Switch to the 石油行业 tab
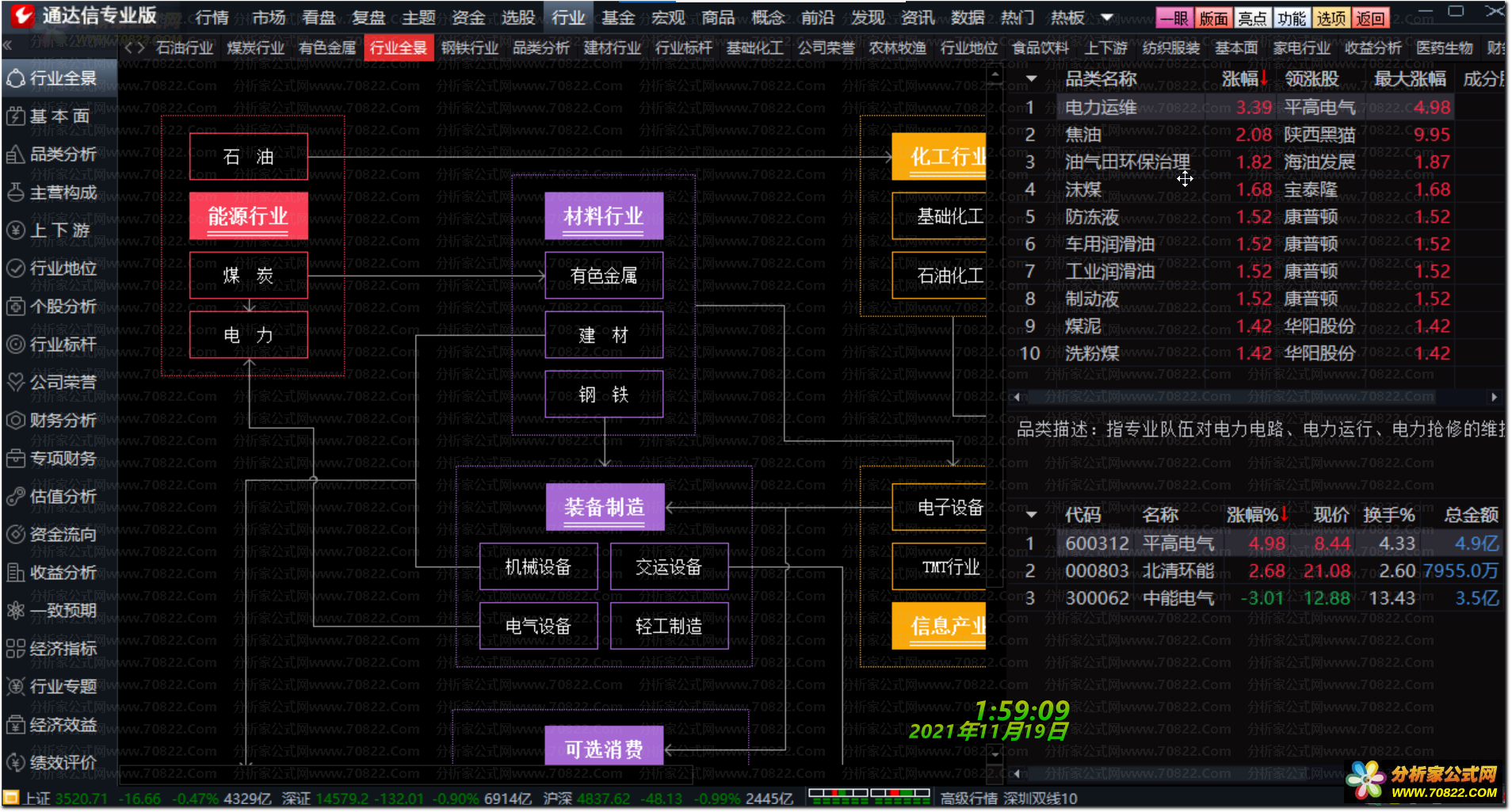 [185, 48]
